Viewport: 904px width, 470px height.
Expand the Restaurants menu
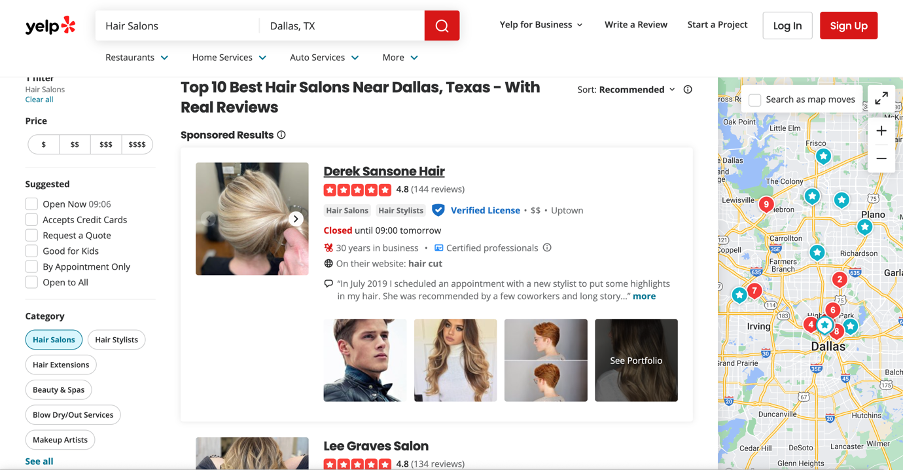click(137, 58)
